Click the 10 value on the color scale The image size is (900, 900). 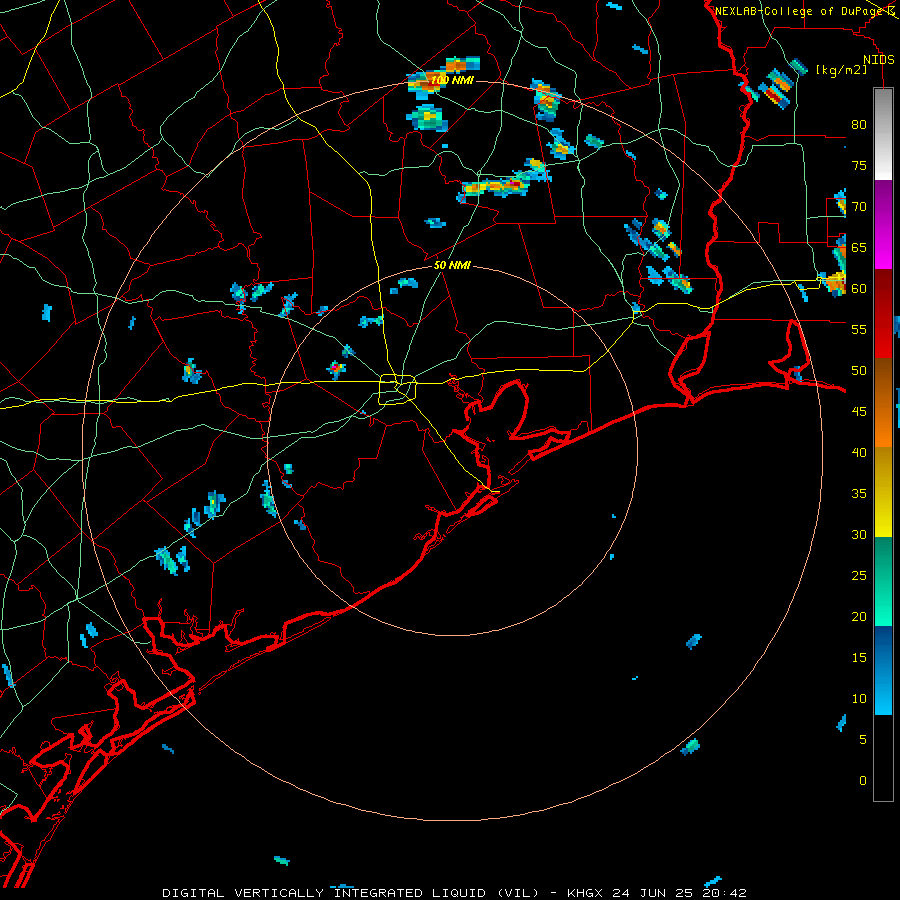[859, 699]
